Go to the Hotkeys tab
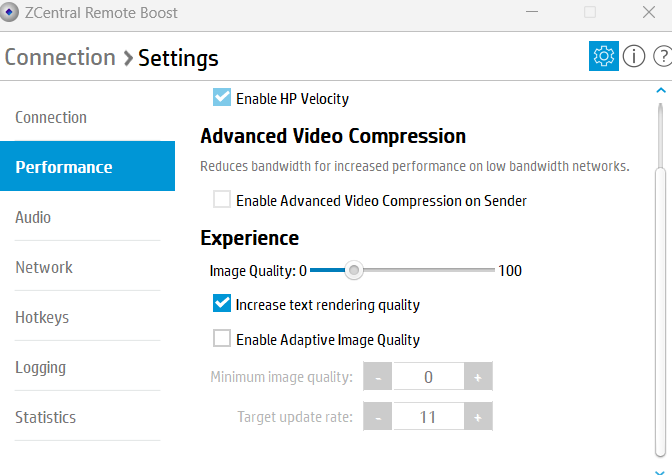Image resolution: width=672 pixels, height=475 pixels. (x=42, y=317)
